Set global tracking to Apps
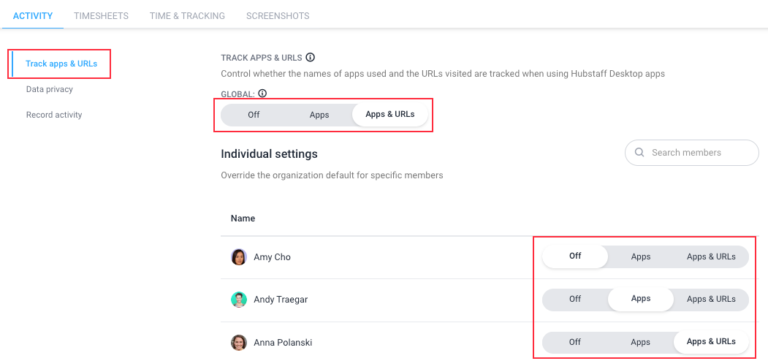 (319, 115)
